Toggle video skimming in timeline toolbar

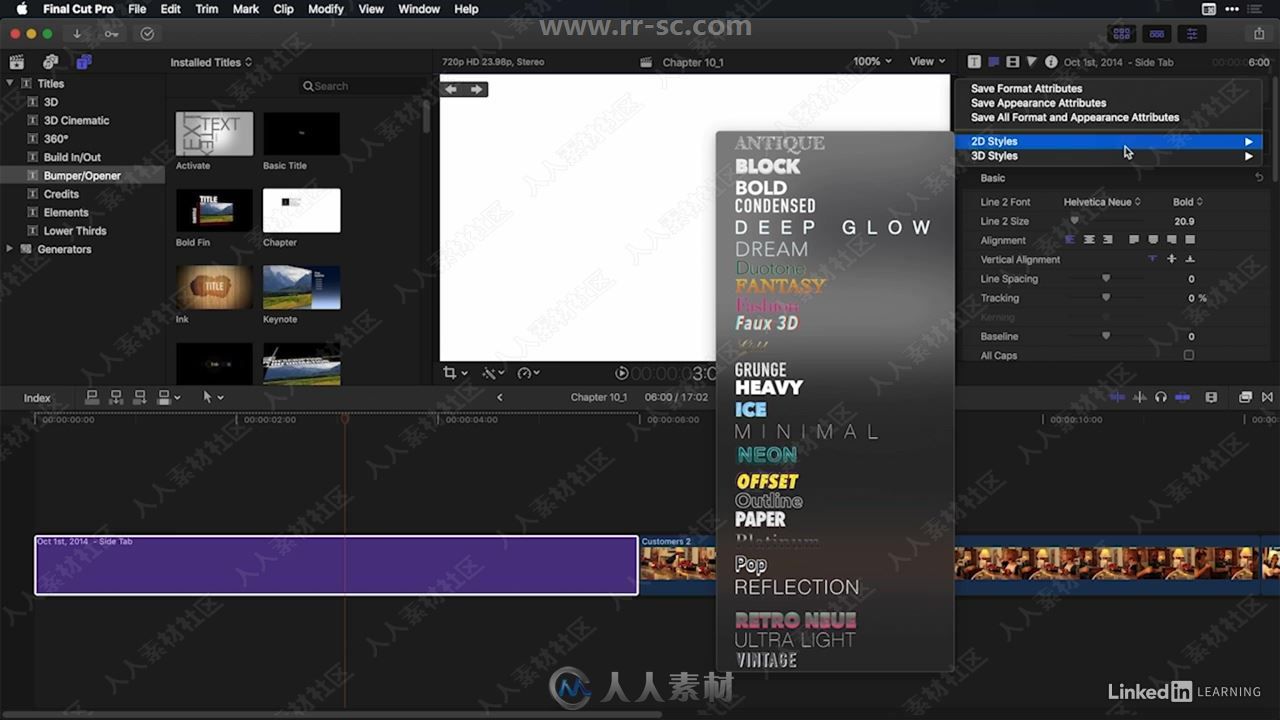[1117, 397]
